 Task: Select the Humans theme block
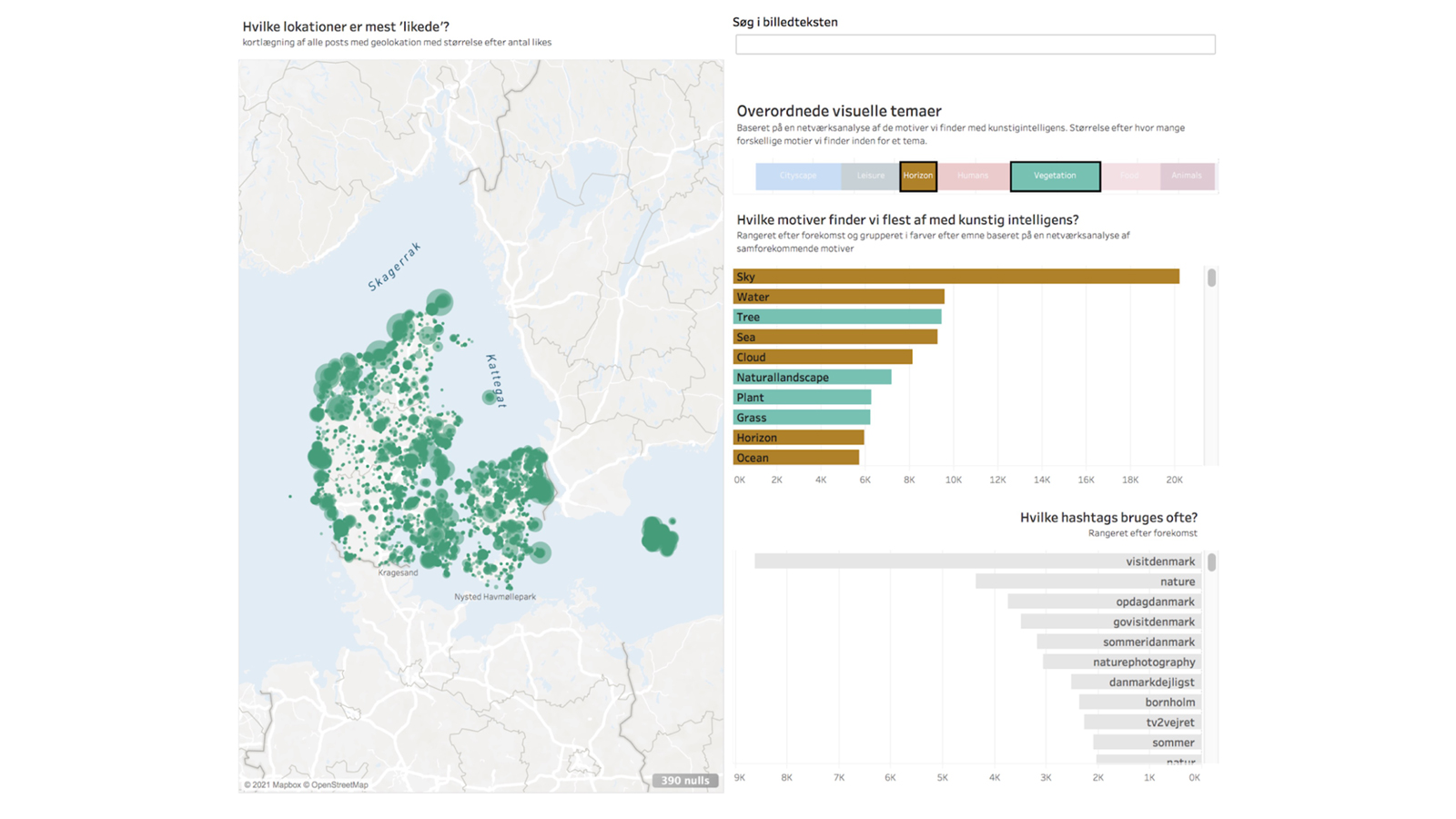(973, 176)
